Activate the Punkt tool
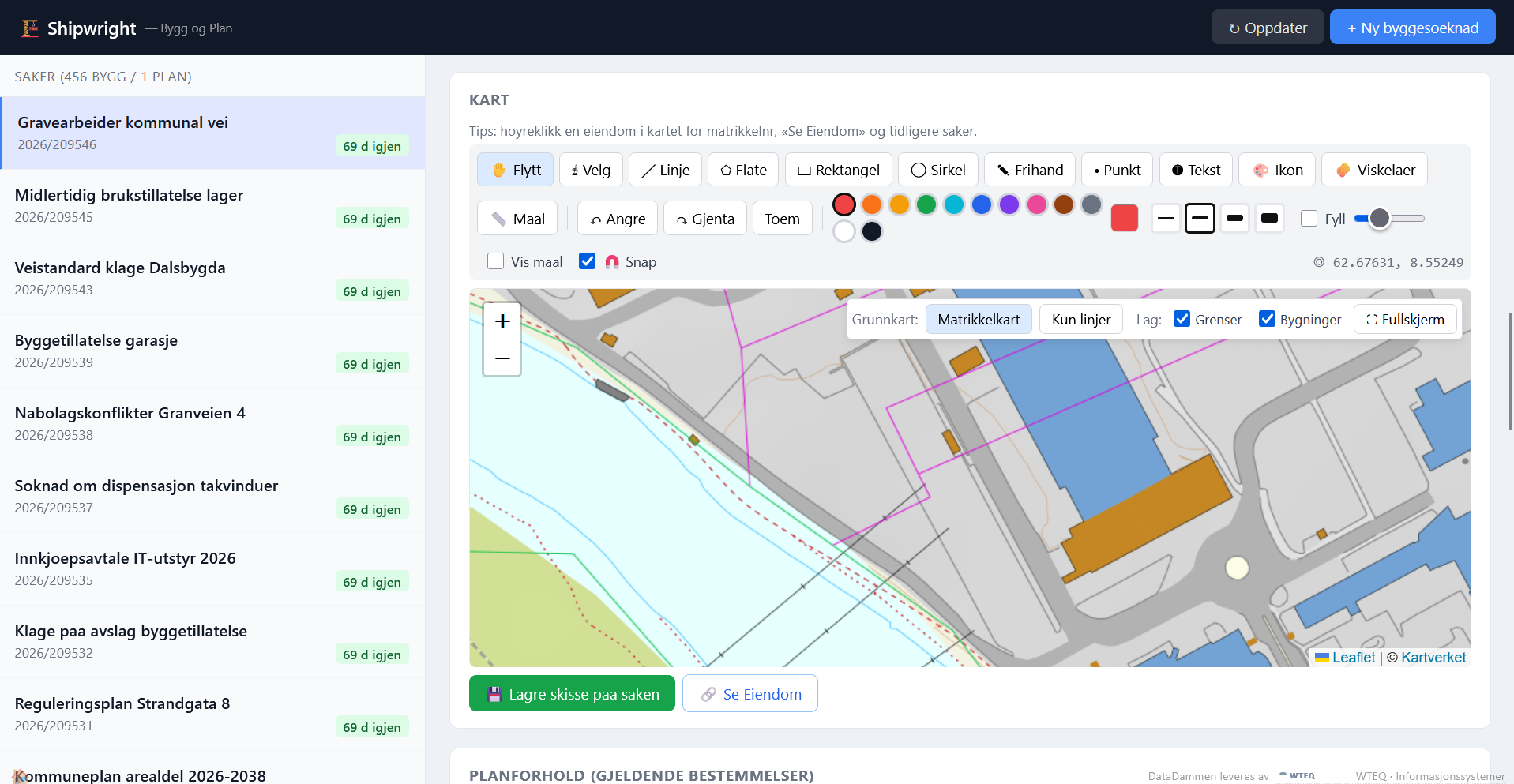This screenshot has width=1514, height=784. [x=1117, y=170]
